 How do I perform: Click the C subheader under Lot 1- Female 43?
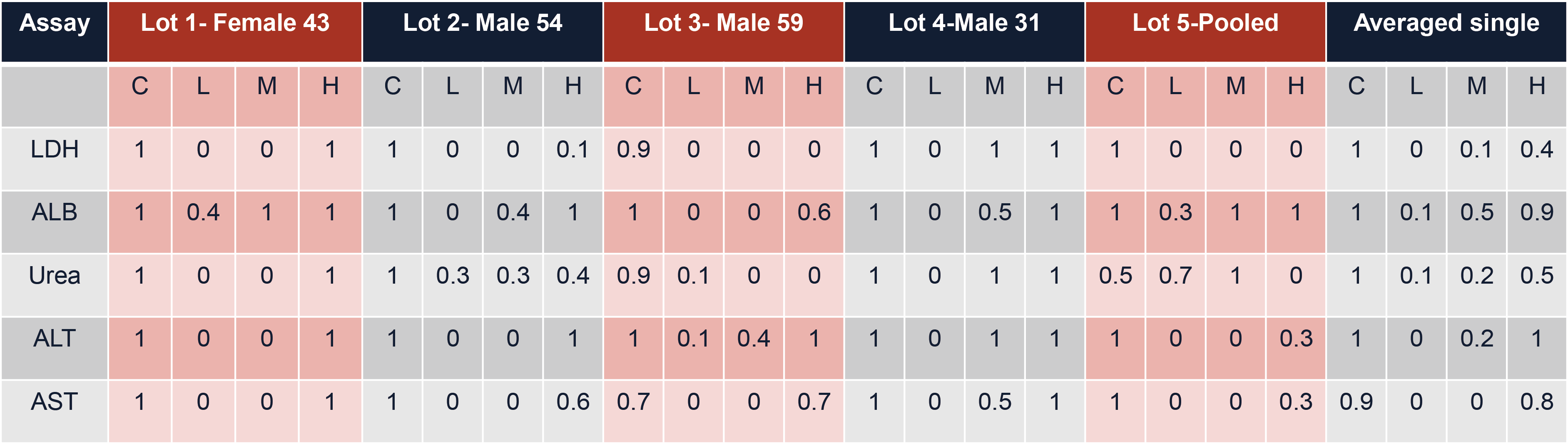(140, 87)
